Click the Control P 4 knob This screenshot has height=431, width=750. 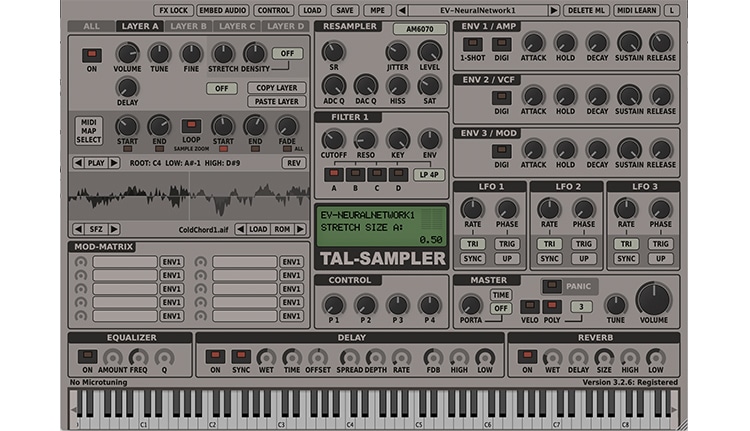pyautogui.click(x=430, y=305)
